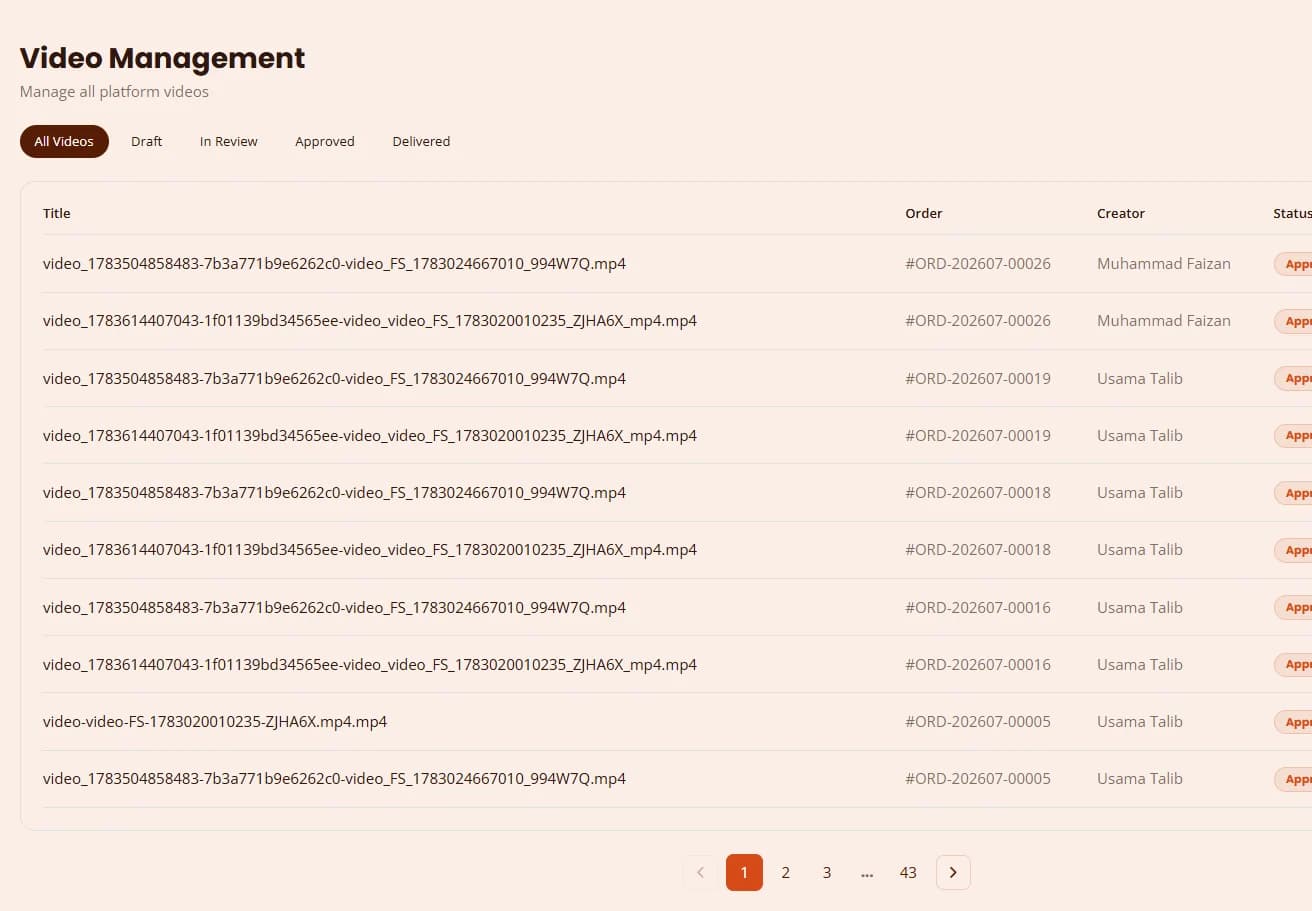
Task: Open the In Review tab
Action: pyautogui.click(x=228, y=141)
